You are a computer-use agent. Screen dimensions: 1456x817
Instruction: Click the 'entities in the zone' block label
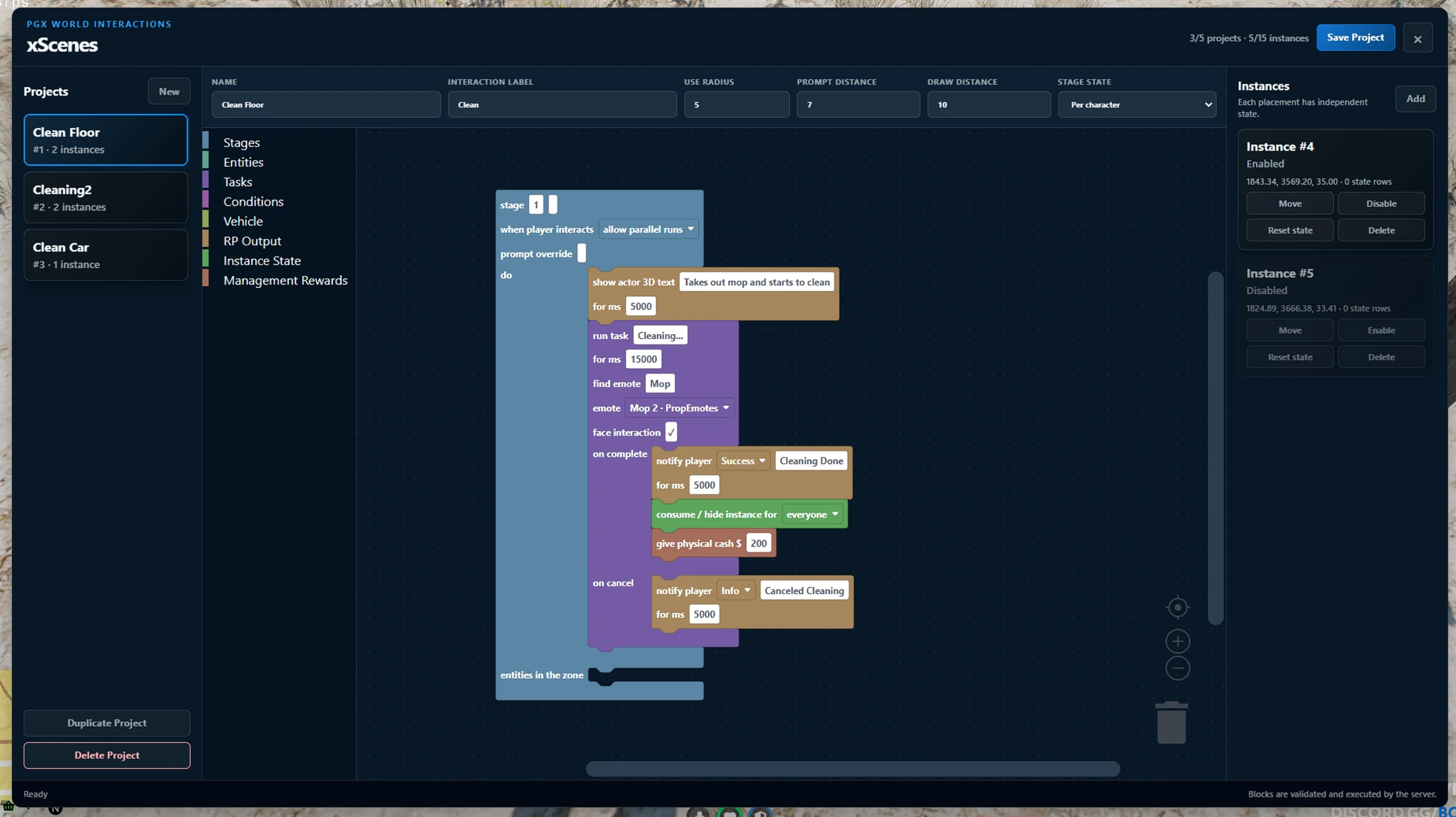tap(542, 674)
